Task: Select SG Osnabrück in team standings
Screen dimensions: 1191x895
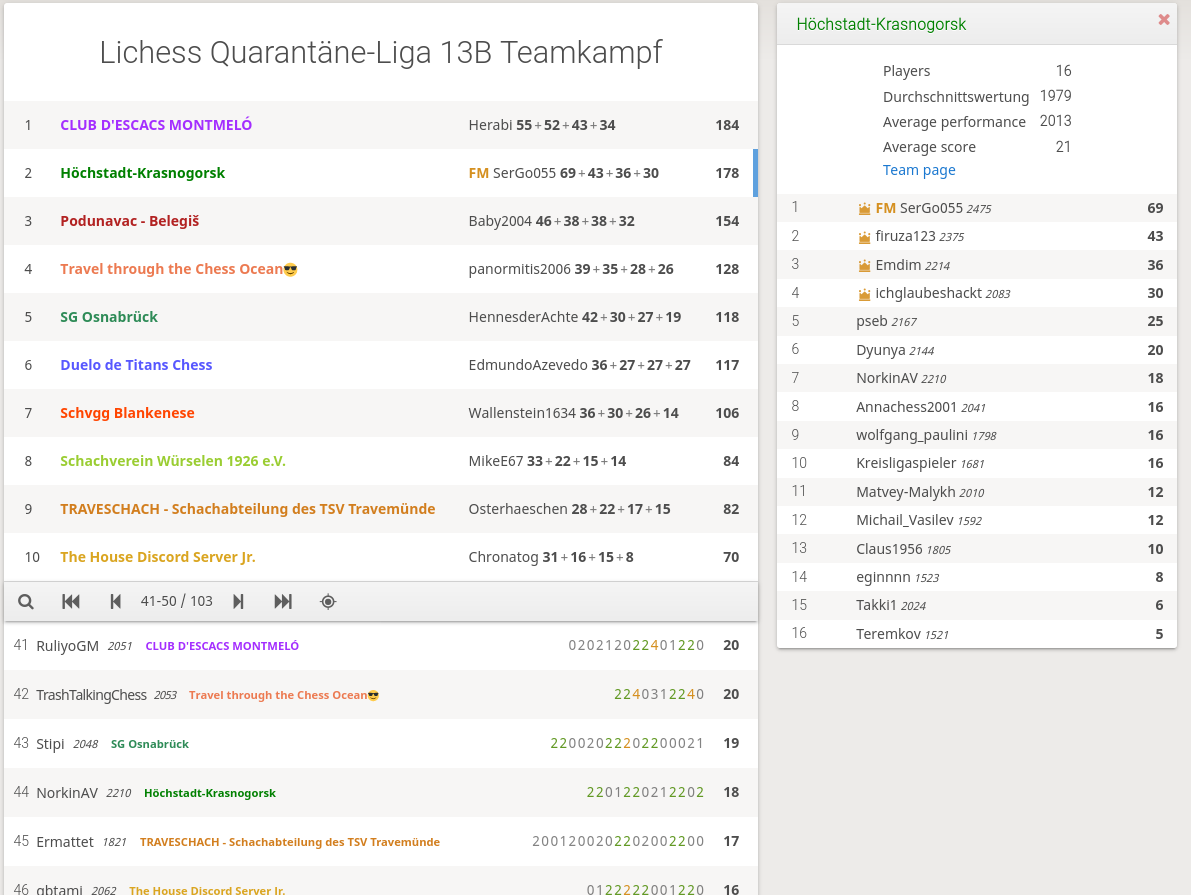Action: (x=109, y=317)
